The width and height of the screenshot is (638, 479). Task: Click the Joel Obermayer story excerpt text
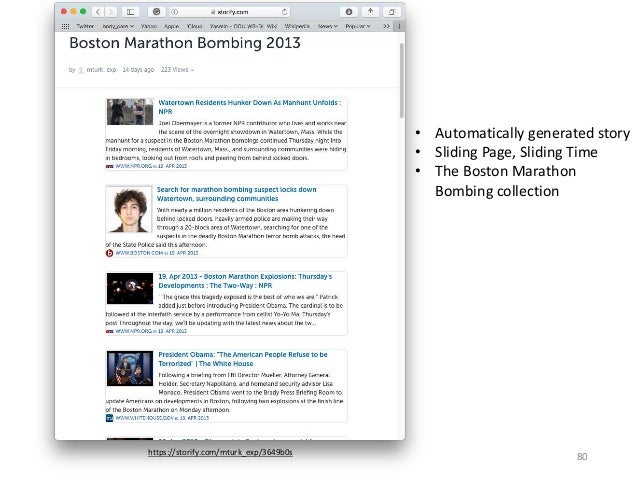(226, 140)
